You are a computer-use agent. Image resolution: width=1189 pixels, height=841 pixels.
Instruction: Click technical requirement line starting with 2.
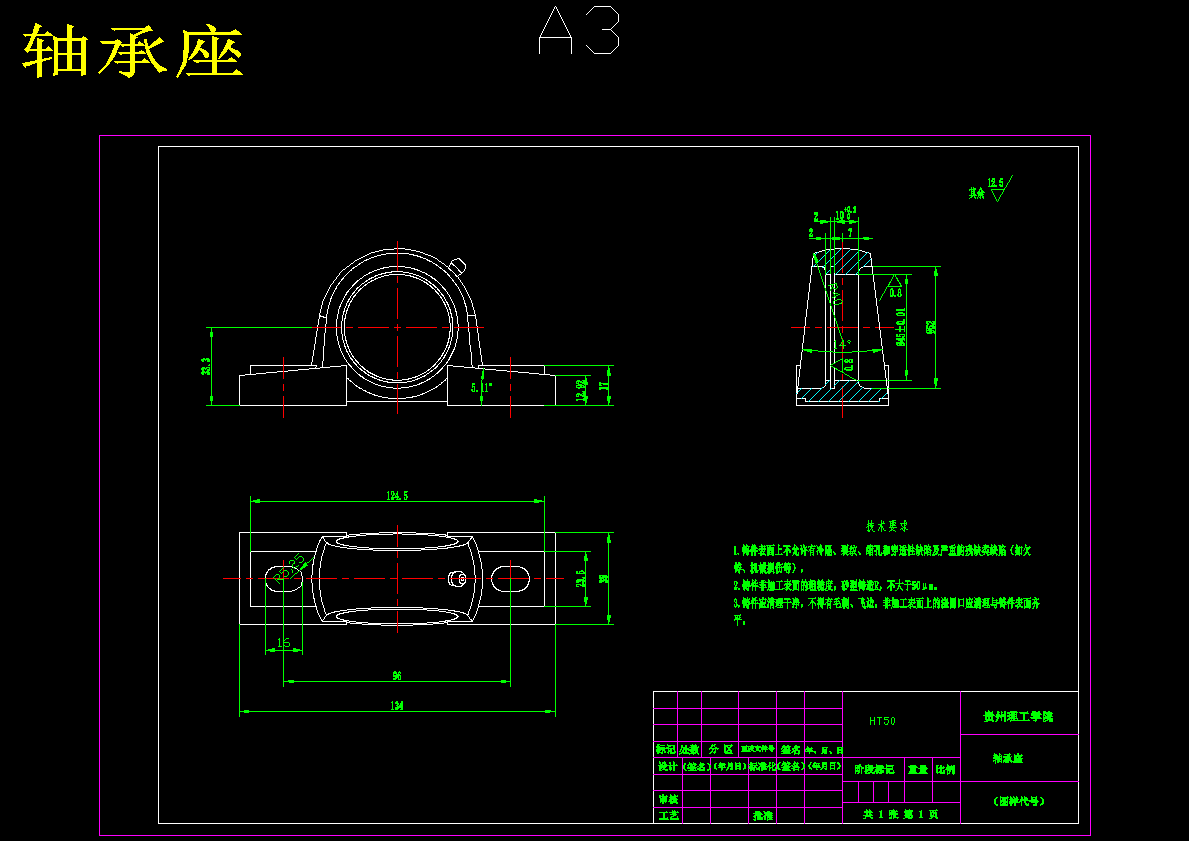click(836, 586)
